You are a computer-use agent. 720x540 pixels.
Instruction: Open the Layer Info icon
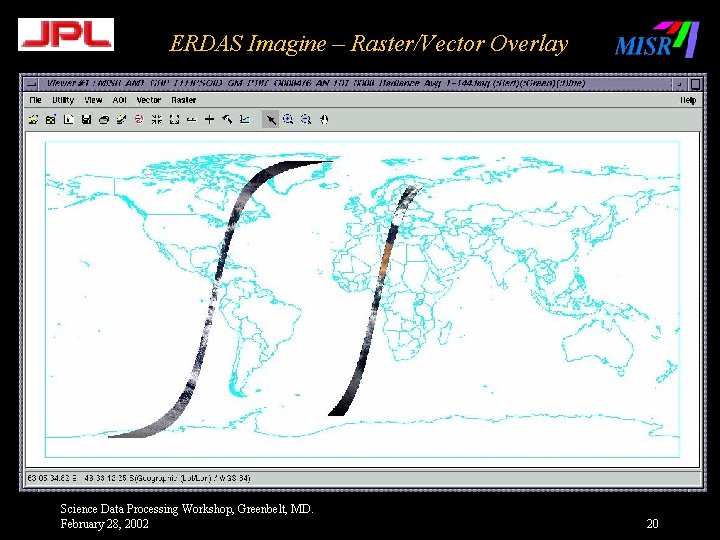(x=69, y=119)
